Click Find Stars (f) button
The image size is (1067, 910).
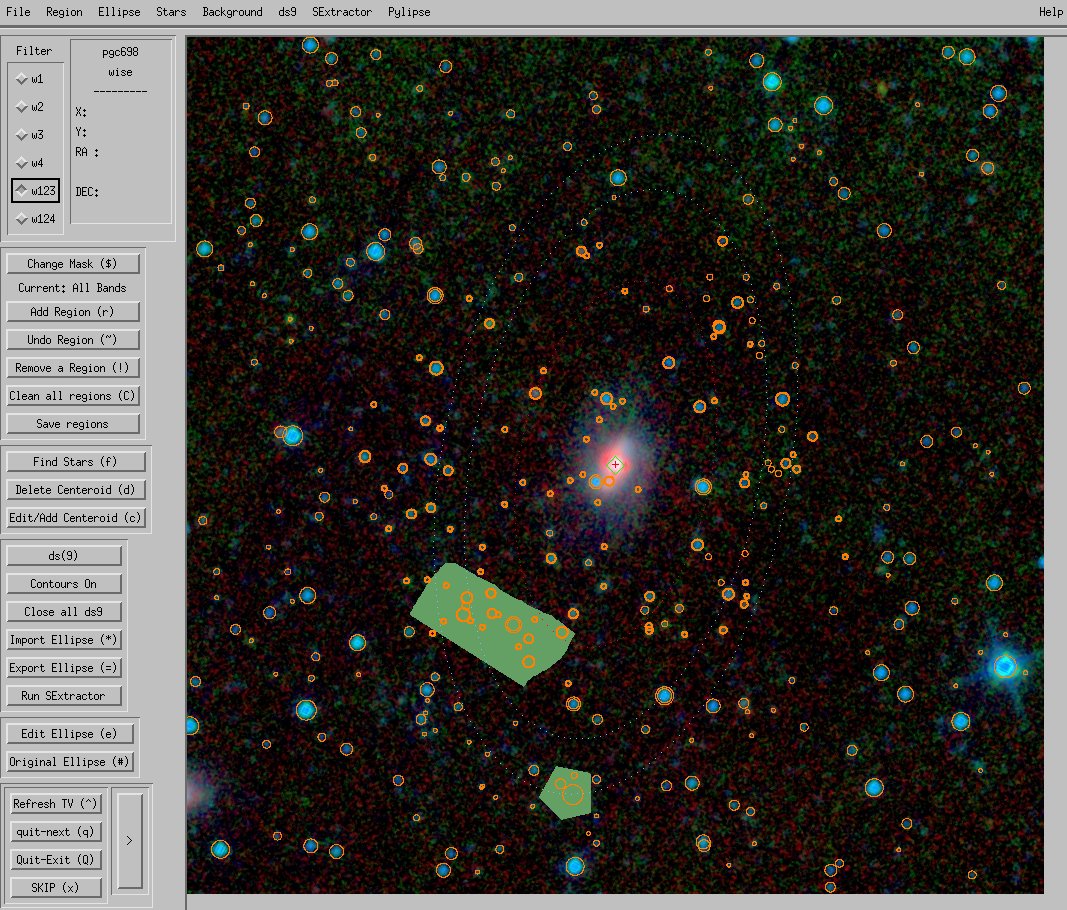pos(76,461)
